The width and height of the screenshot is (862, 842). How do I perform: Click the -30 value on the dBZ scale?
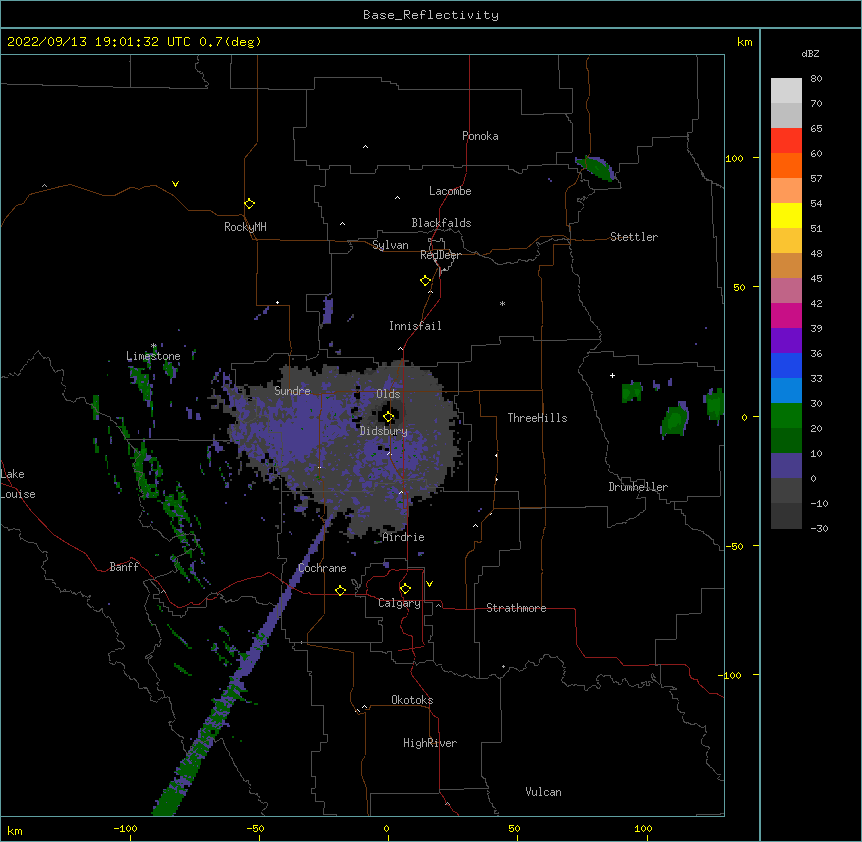pyautogui.click(x=819, y=528)
